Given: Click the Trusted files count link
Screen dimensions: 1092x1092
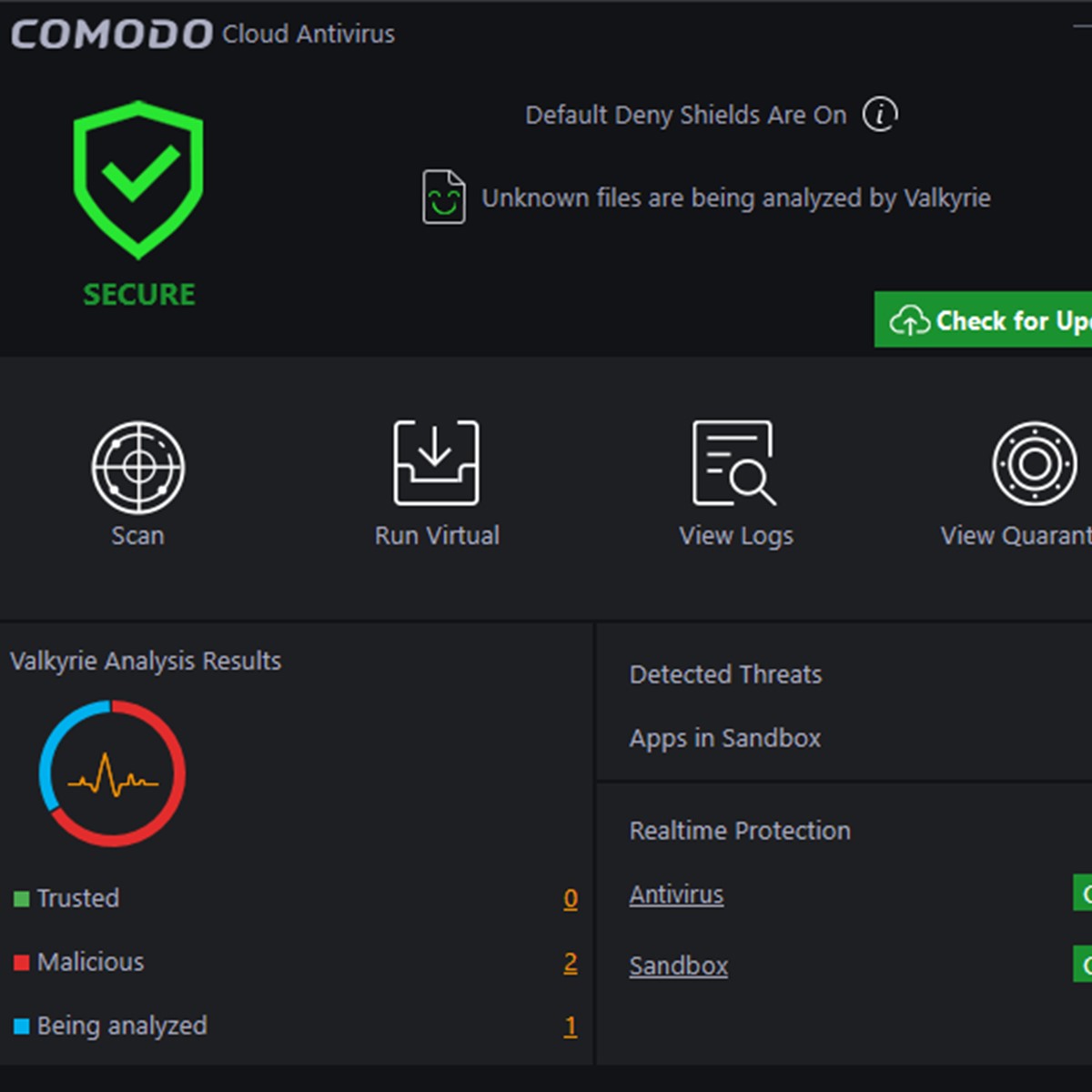Looking at the screenshot, I should click(571, 899).
